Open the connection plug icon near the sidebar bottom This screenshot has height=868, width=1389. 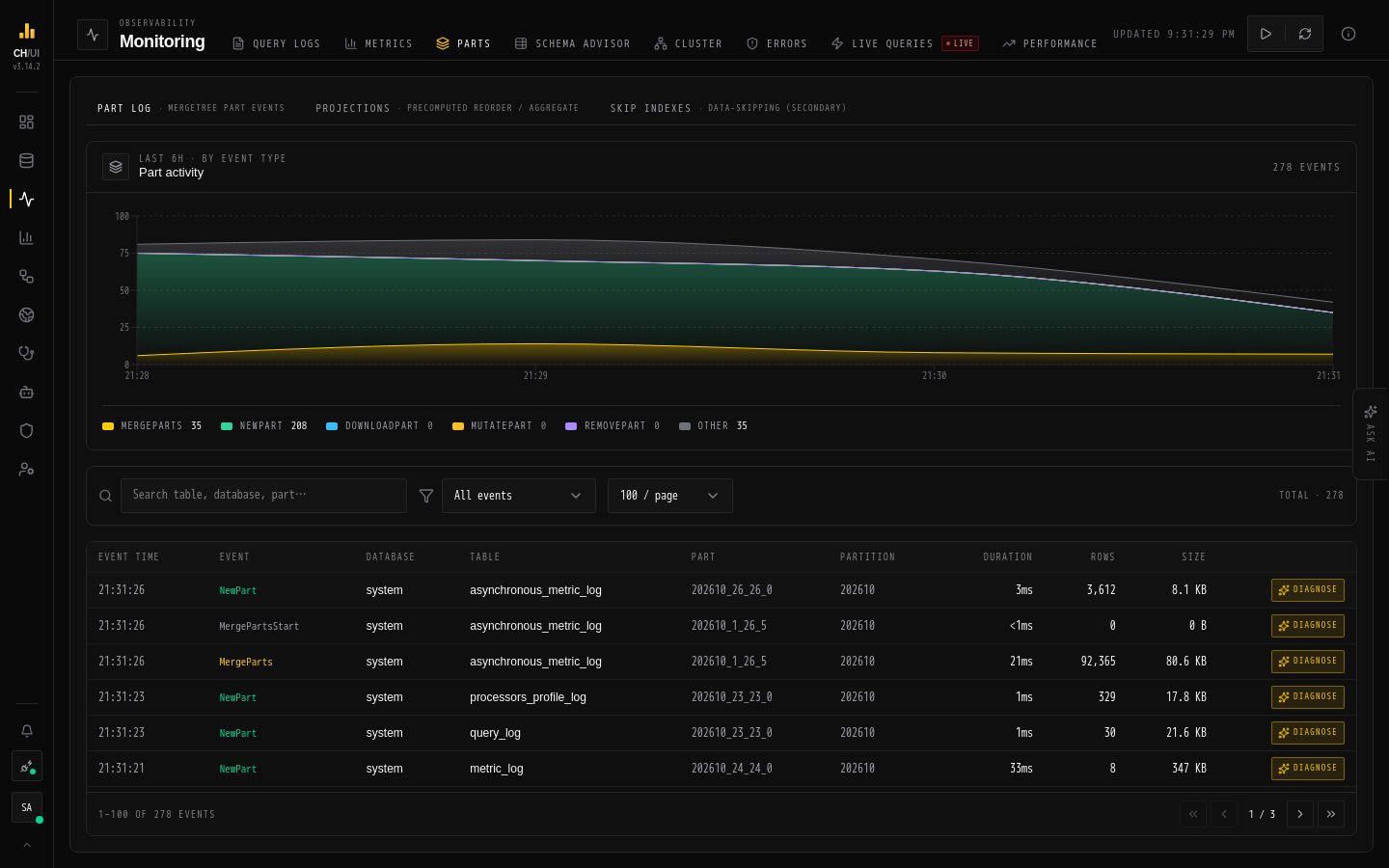(x=26, y=767)
